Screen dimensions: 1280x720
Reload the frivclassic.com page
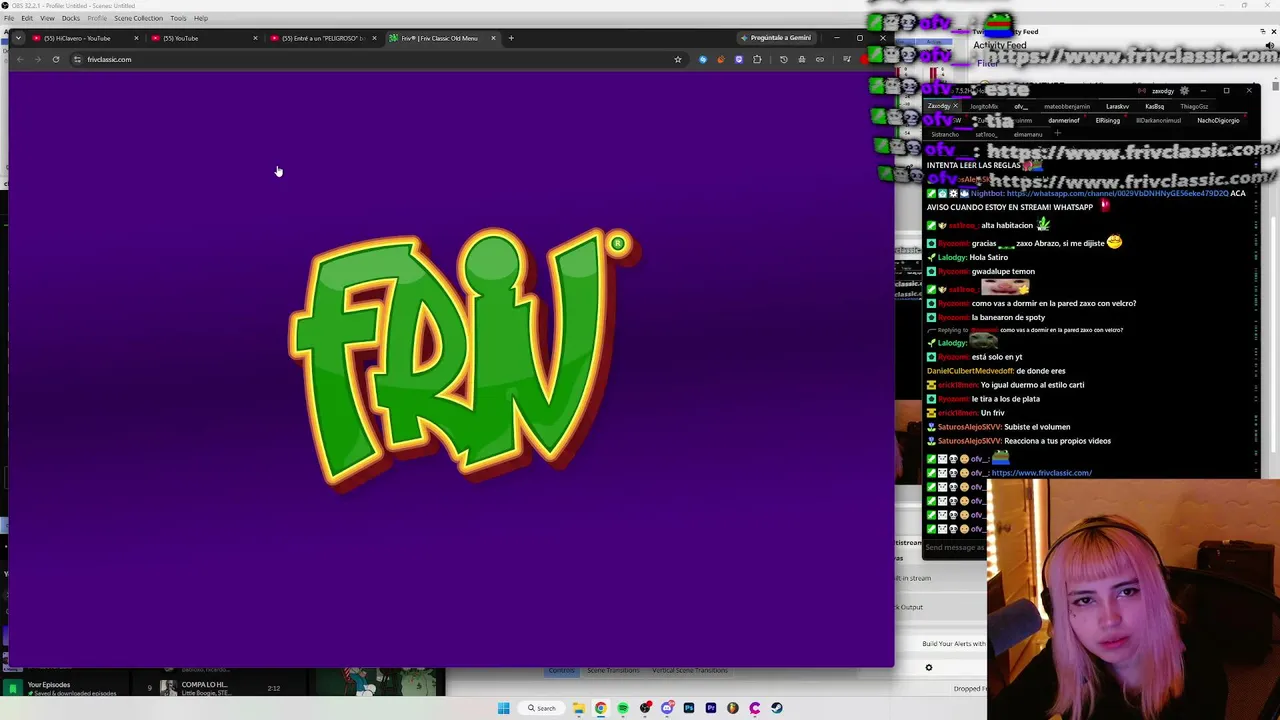(x=56, y=59)
